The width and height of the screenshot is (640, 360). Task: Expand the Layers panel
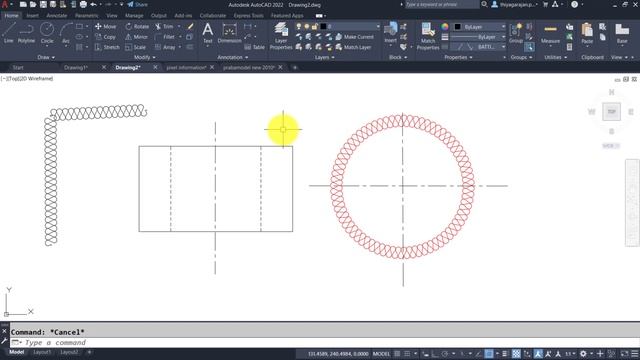[324, 58]
